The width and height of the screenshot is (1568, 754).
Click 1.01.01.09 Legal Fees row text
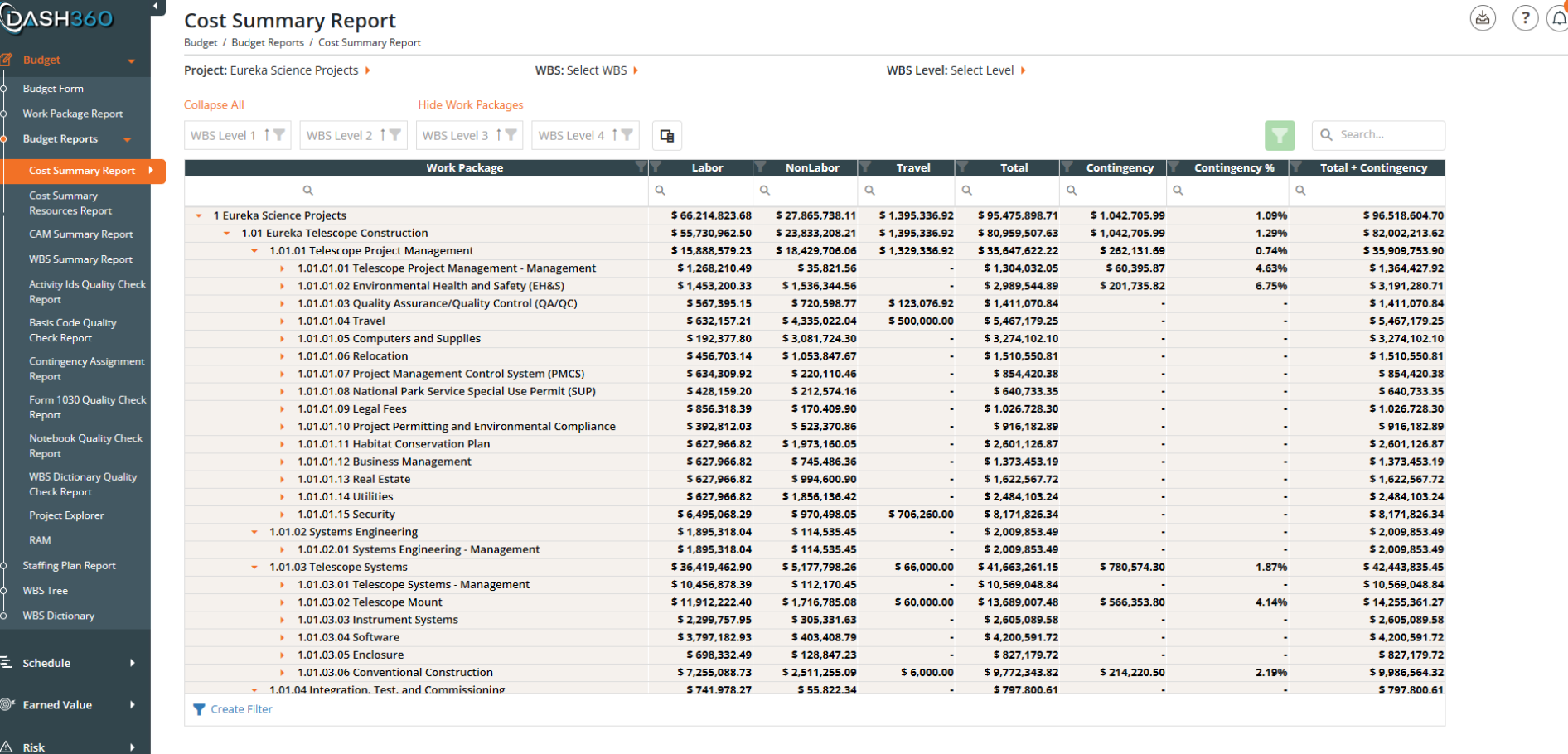point(352,409)
